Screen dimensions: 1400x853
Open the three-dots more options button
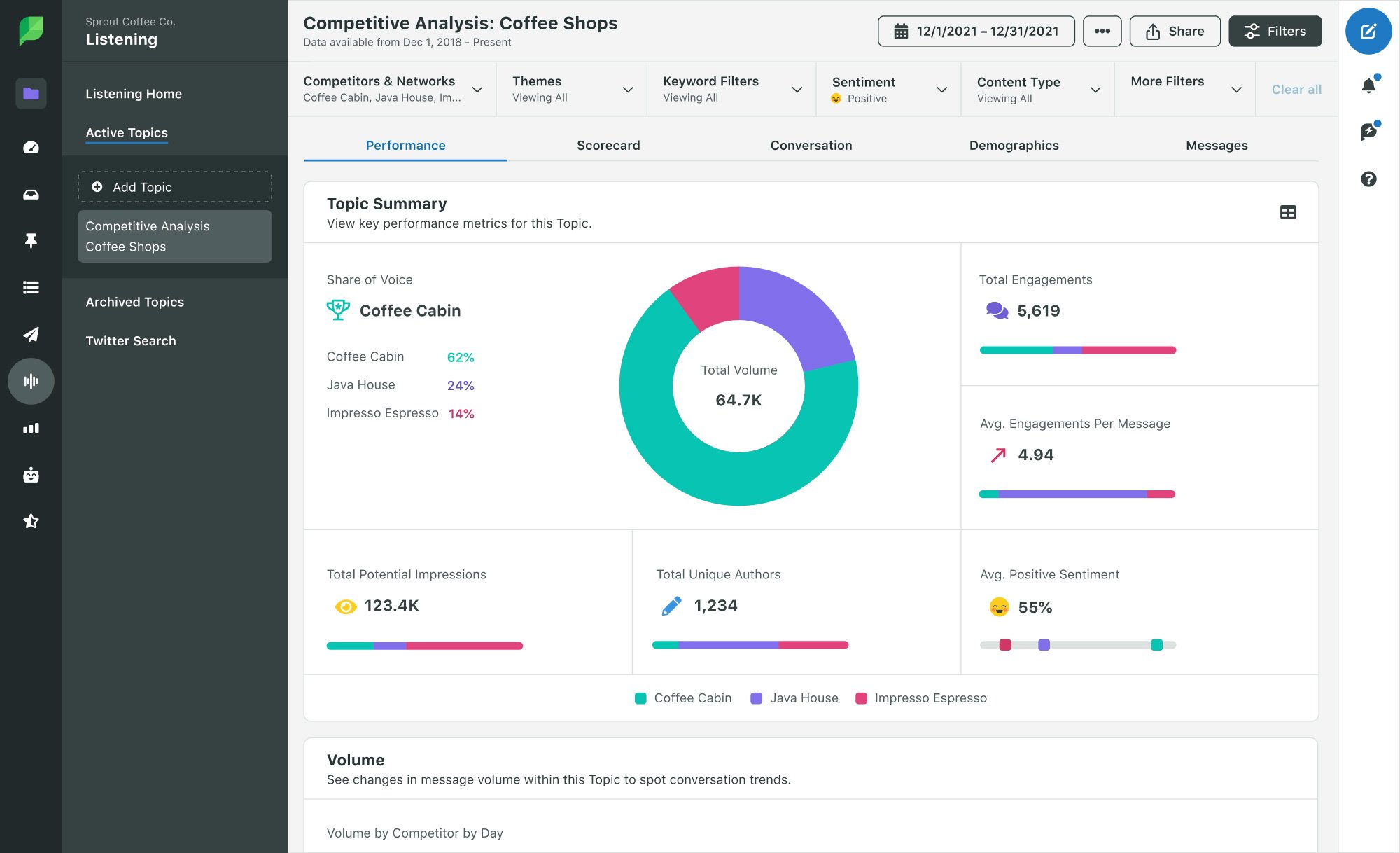(1102, 31)
